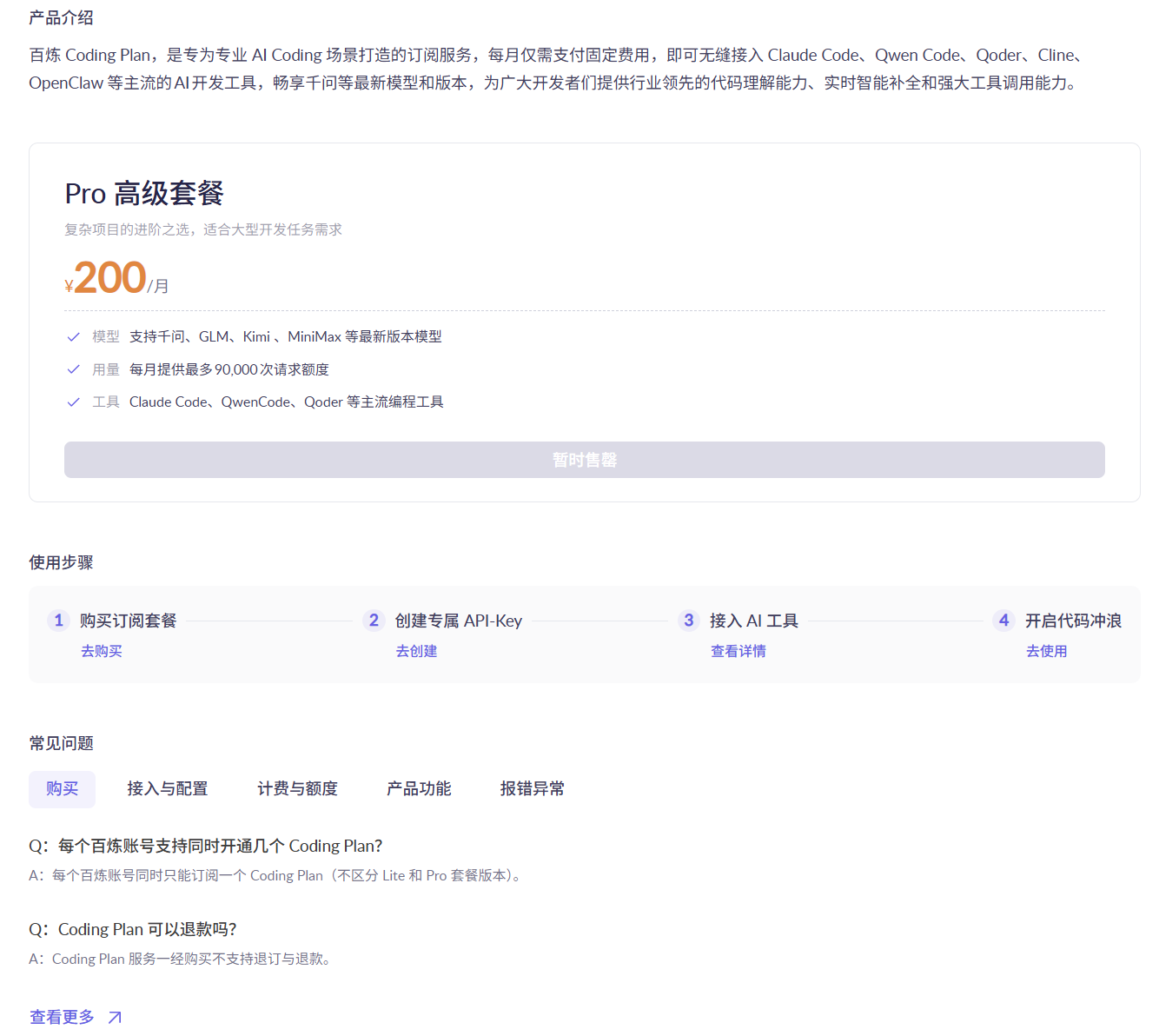Click the 暂时售罄 sold-out button
The height and width of the screenshot is (1036, 1159).
tap(585, 460)
